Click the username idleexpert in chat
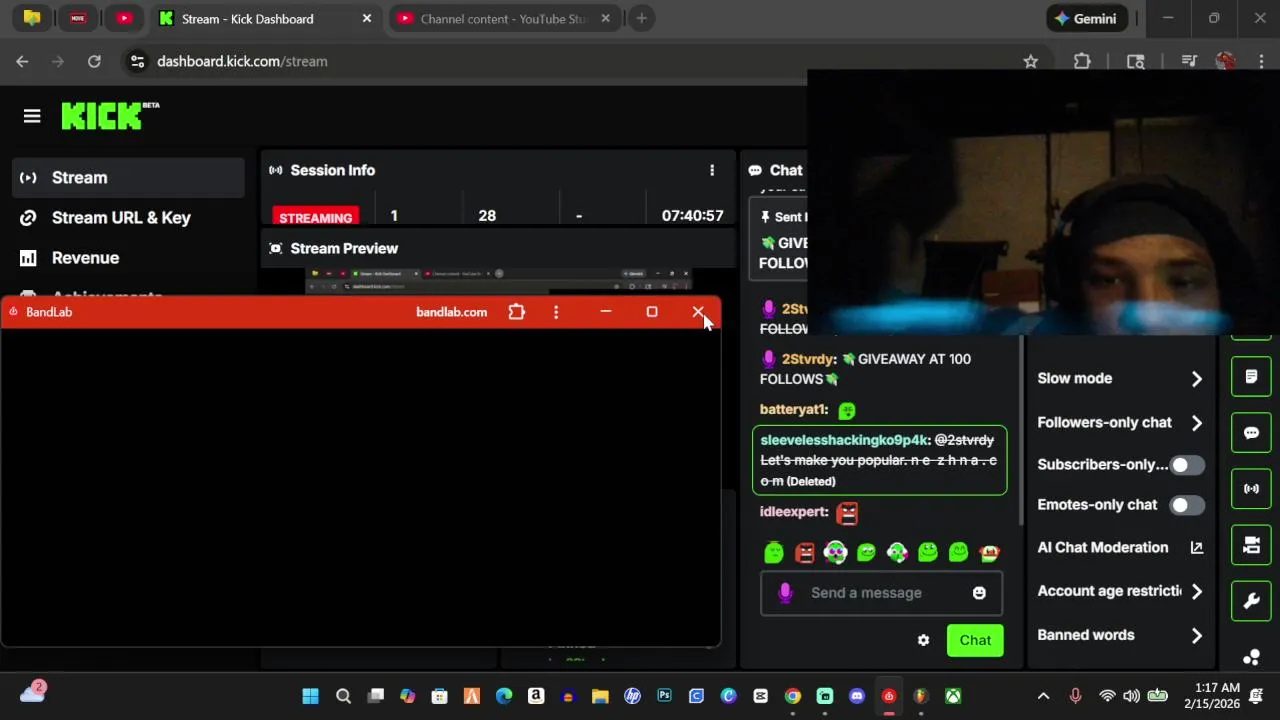The image size is (1280, 720). pos(794,511)
